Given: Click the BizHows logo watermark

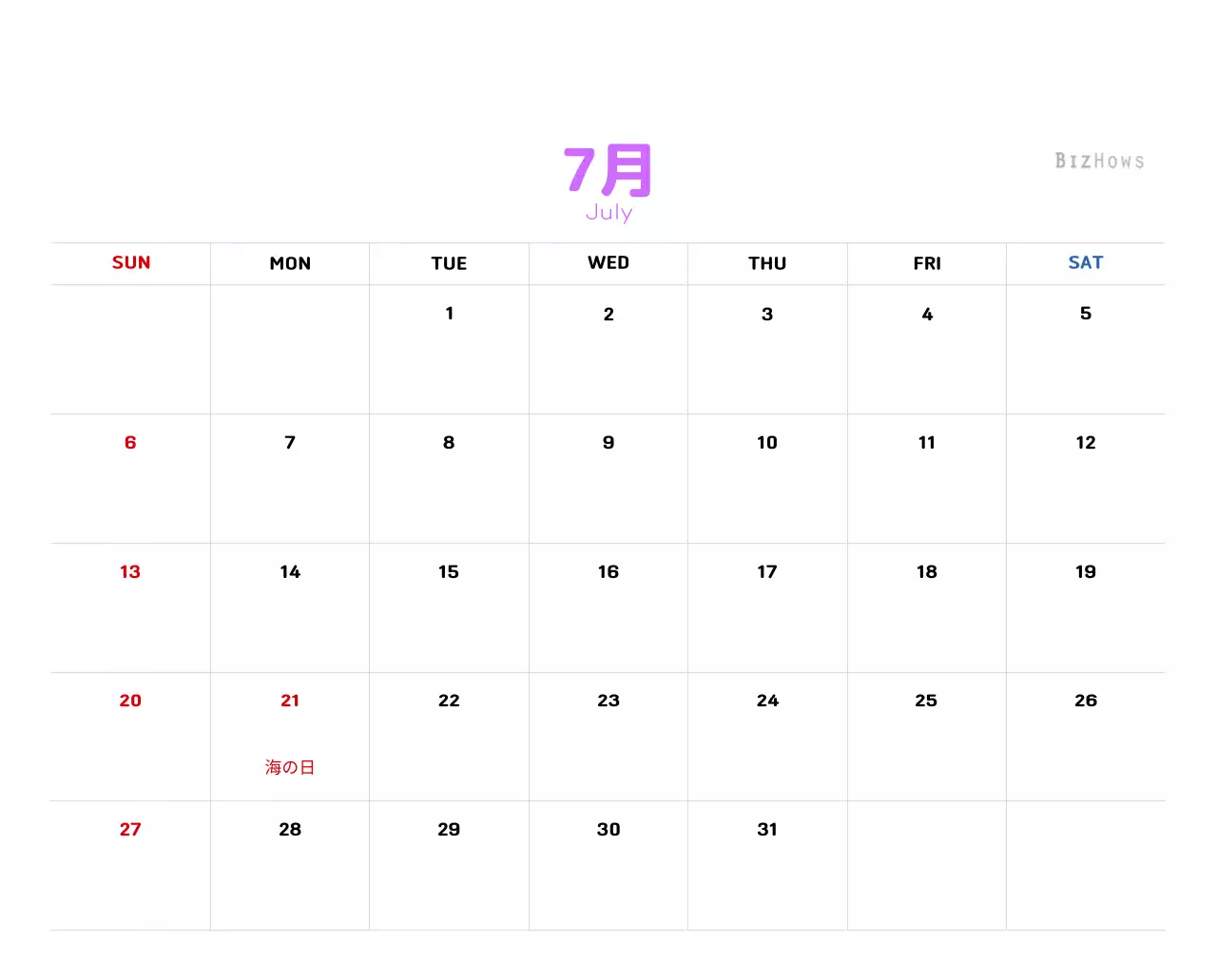Looking at the screenshot, I should tap(1099, 162).
